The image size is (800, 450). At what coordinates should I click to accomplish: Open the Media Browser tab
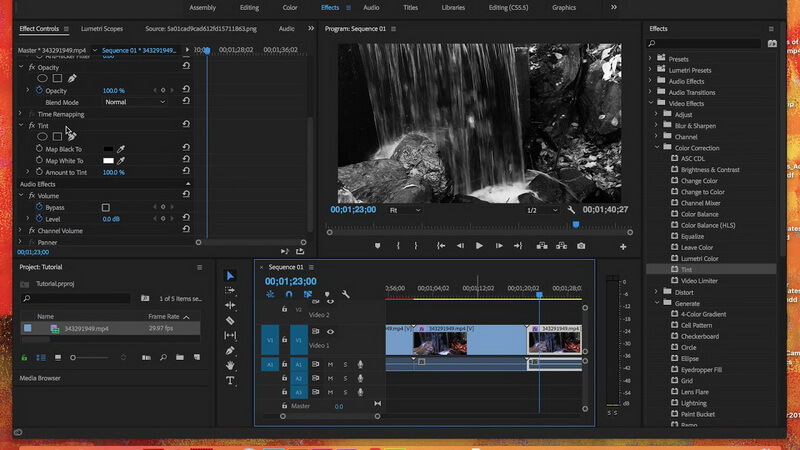(x=40, y=378)
